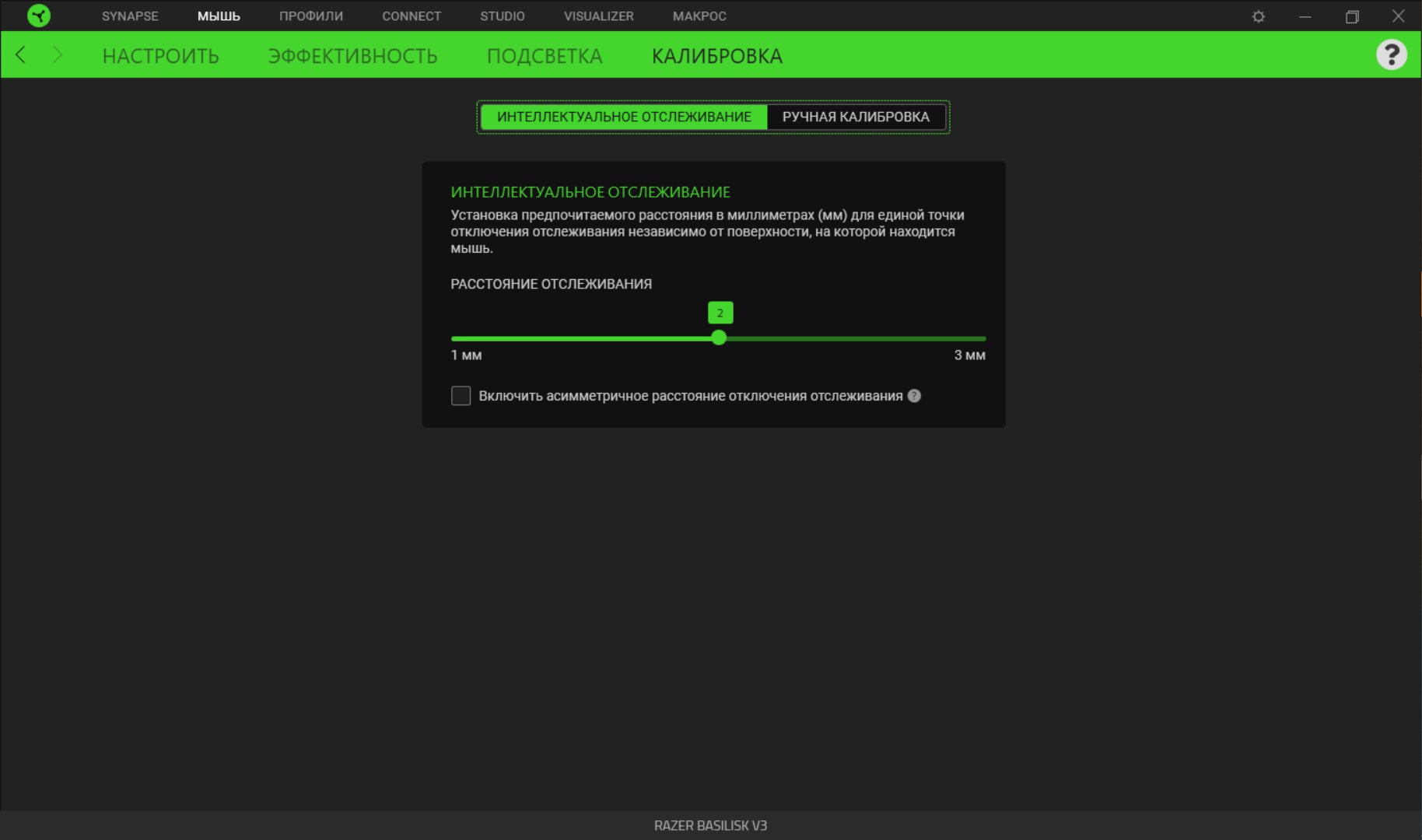
Task: Go to ЭФФЕКТИВНОСТЬ section
Action: point(352,56)
